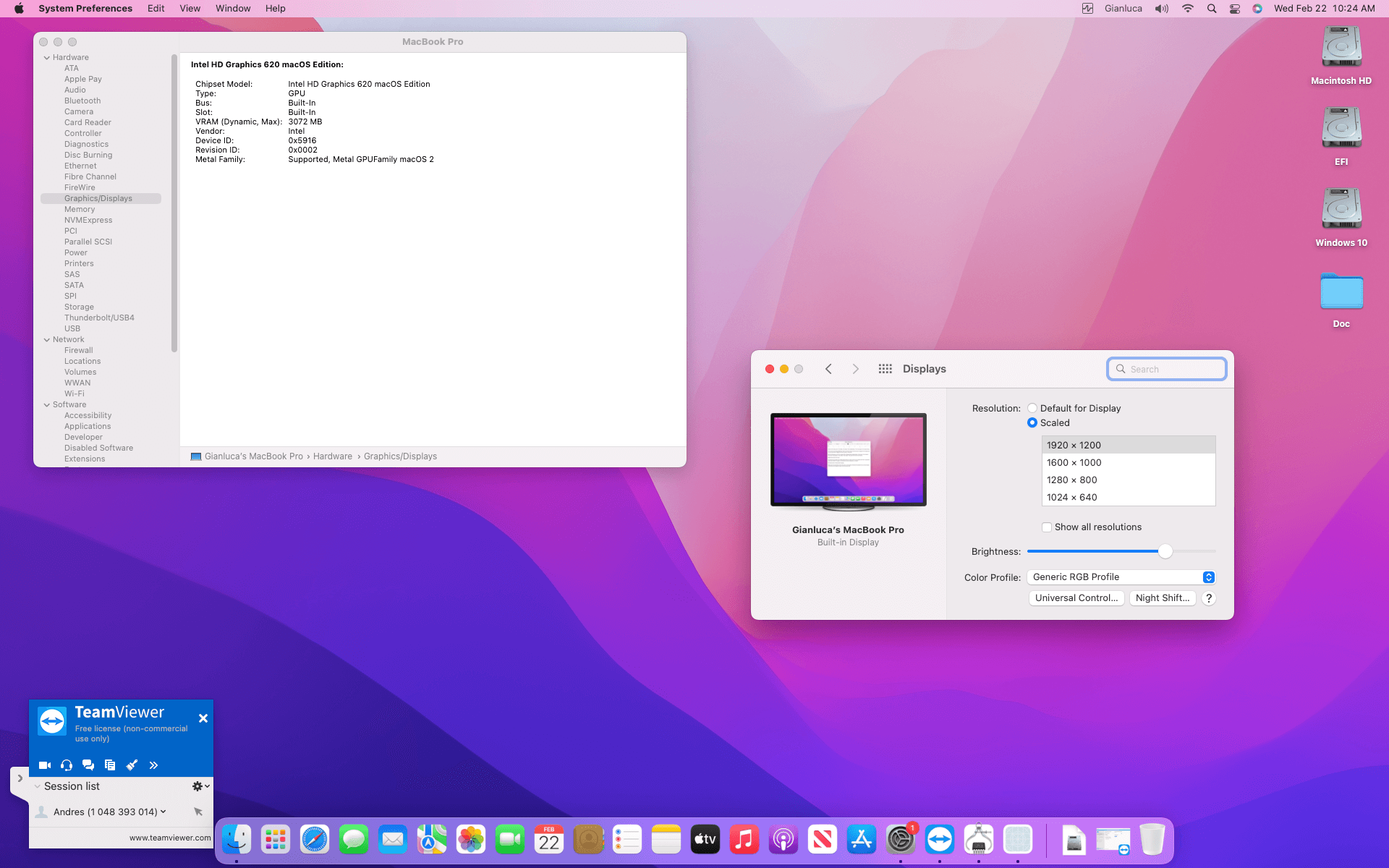This screenshot has width=1389, height=868.
Task: Collapse Software section in sidebar
Action: point(47,405)
